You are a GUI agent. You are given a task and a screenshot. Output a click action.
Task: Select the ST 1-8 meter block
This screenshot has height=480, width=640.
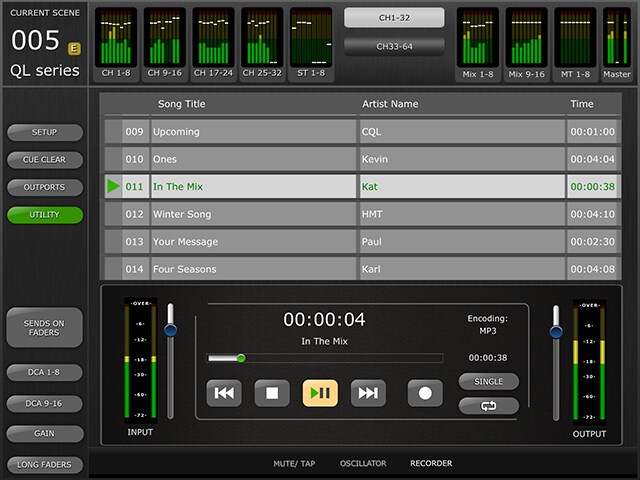[311, 43]
